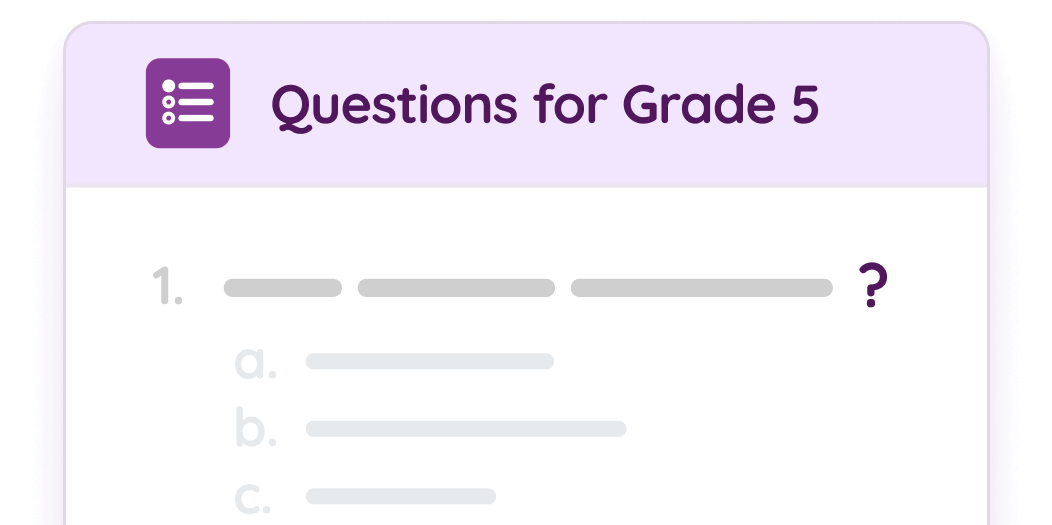Click the purple quiz list icon
The height and width of the screenshot is (525, 1052).
188,103
